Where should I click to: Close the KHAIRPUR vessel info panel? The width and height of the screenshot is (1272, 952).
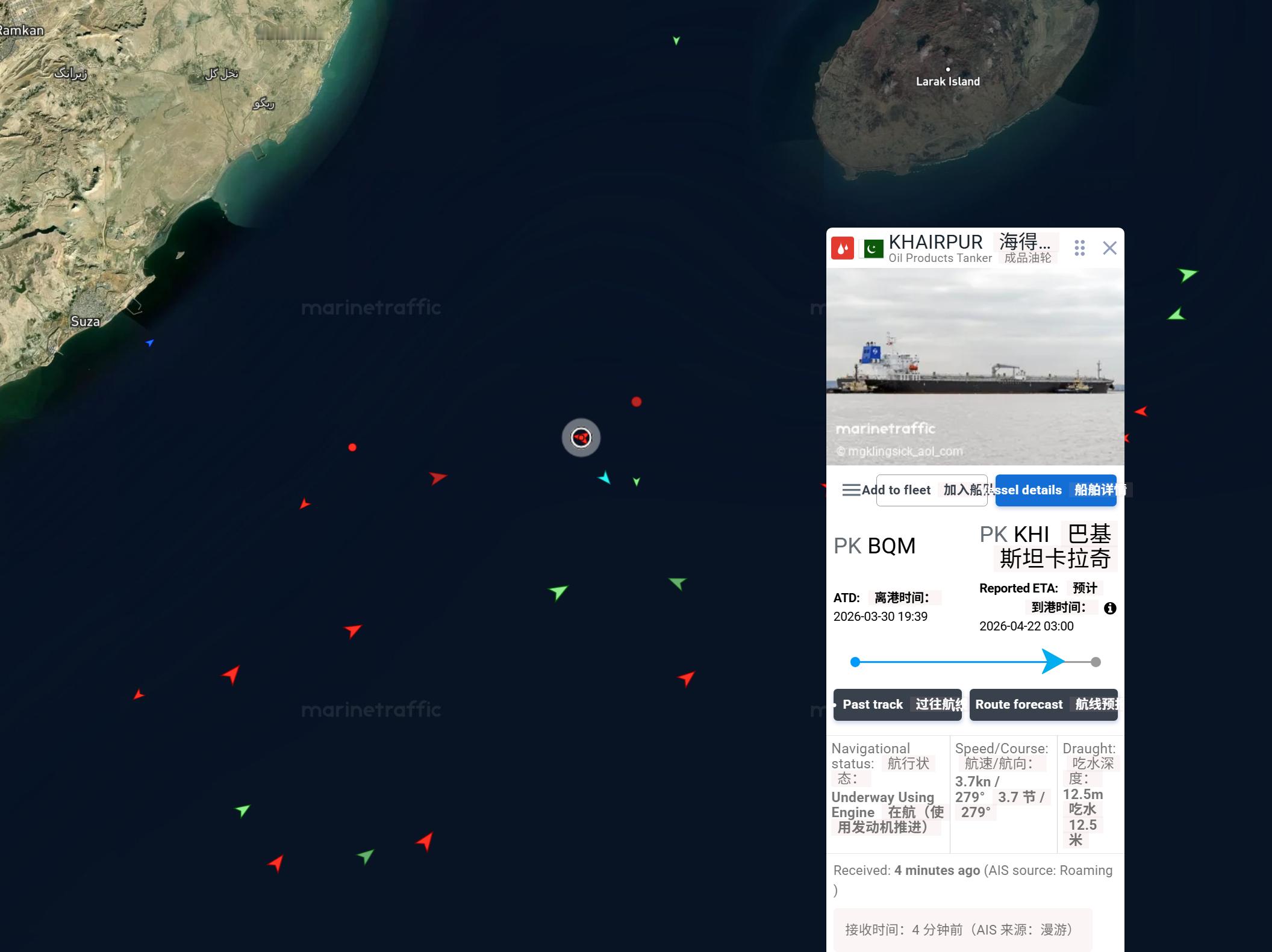(x=1109, y=248)
